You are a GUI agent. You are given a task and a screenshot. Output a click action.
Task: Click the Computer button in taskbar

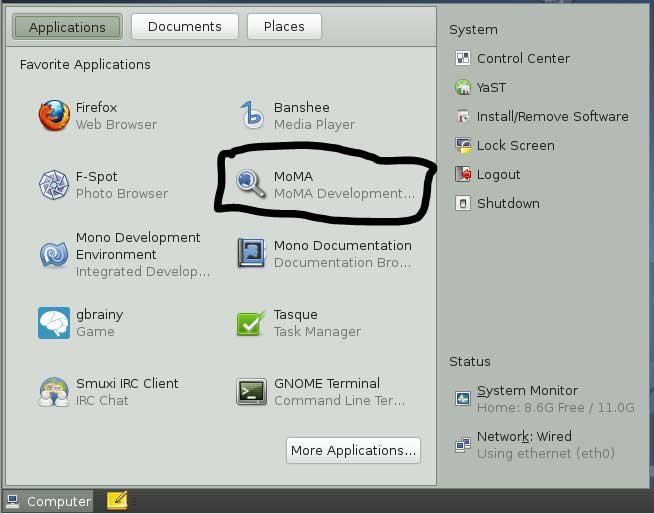coord(49,501)
